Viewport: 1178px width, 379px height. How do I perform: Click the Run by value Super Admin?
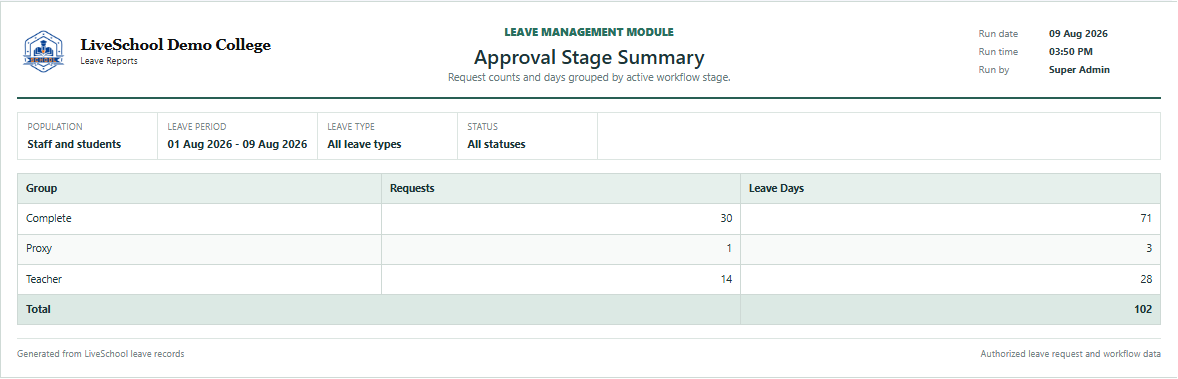point(1079,70)
